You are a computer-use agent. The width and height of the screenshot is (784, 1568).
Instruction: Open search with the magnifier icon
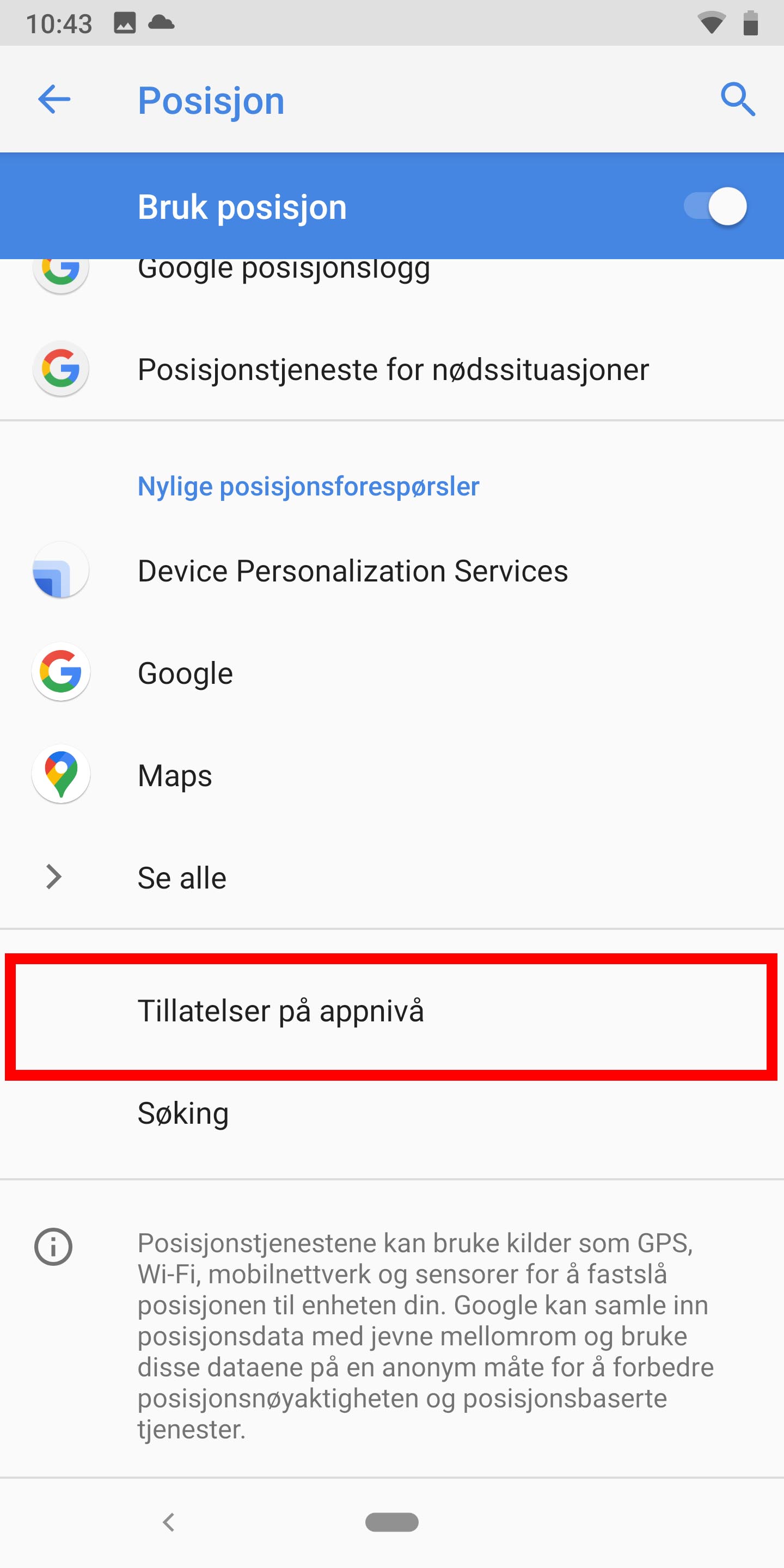pos(738,99)
